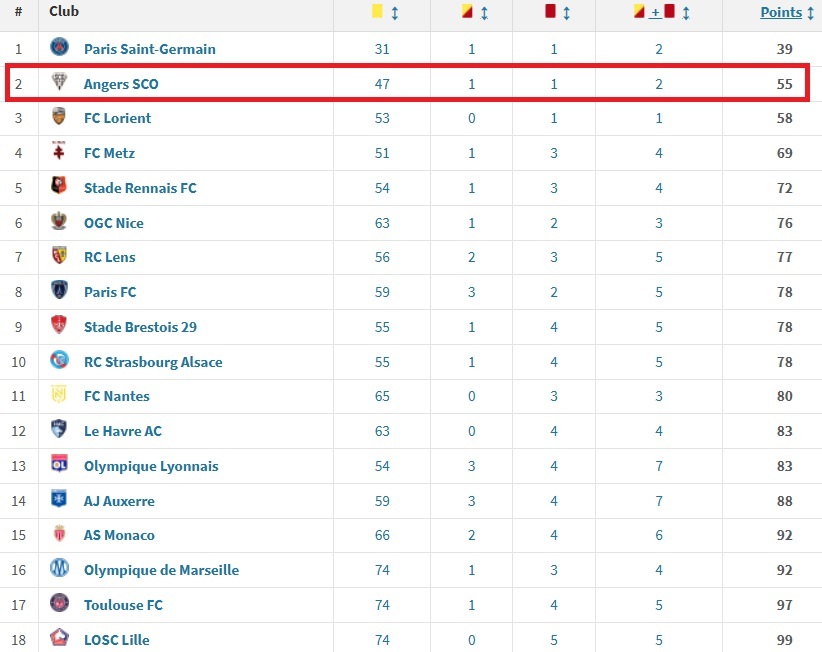Open the Toulouse FC club link
The image size is (822, 652).
[123, 605]
